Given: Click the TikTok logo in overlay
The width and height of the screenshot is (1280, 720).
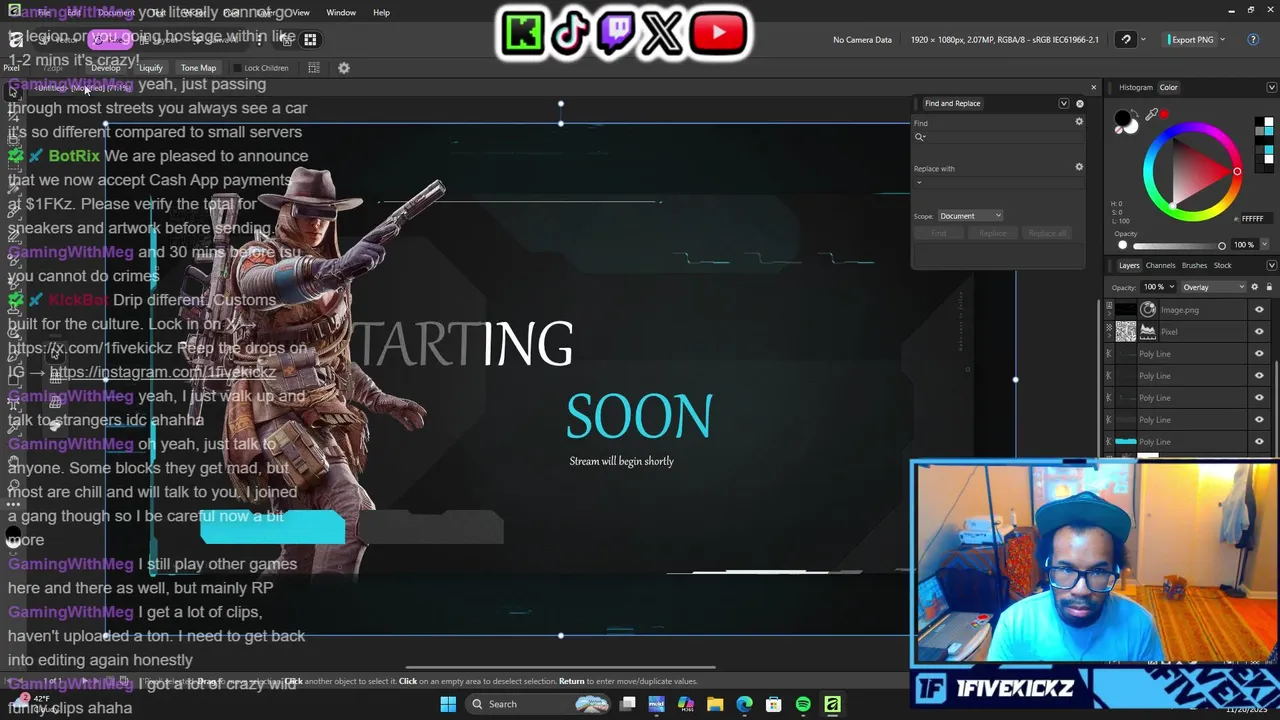Looking at the screenshot, I should point(570,34).
